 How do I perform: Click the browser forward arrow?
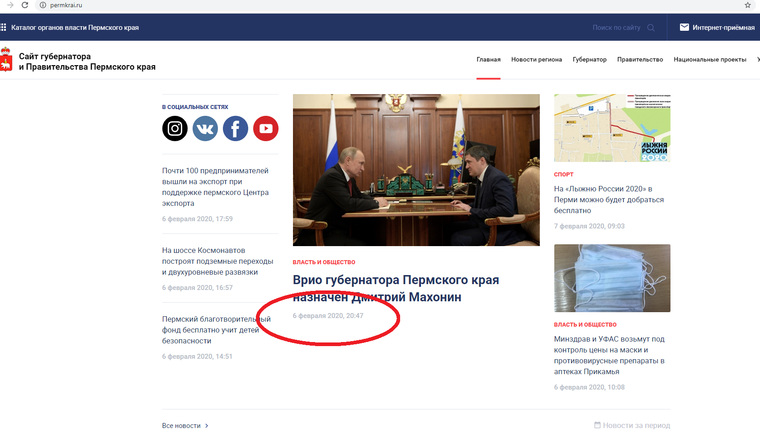10,5
